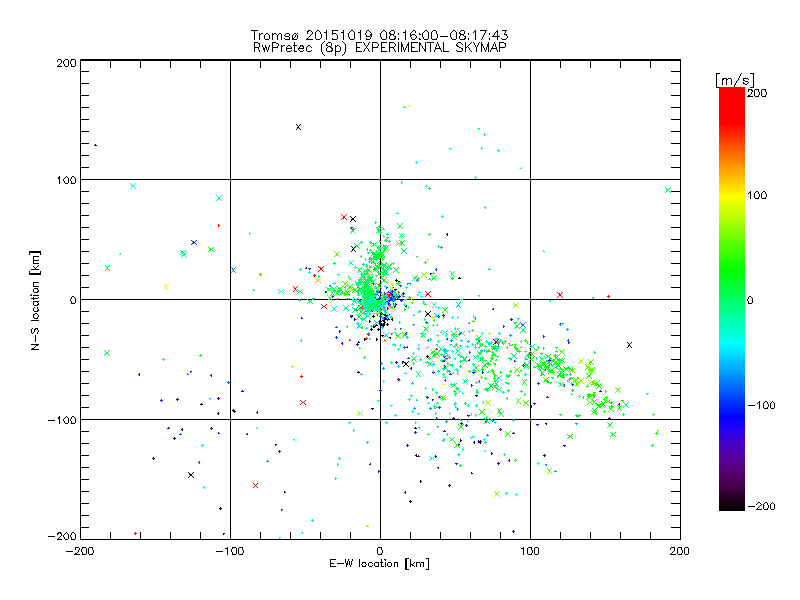Click the y-axis '0' tick label
Viewport: 800px width, 600px height.
(73, 300)
